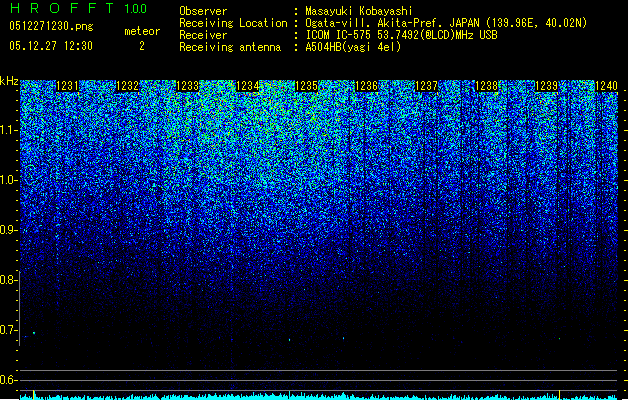Click the 0.8 kHz axis label
629x400 pixels.
point(8,280)
